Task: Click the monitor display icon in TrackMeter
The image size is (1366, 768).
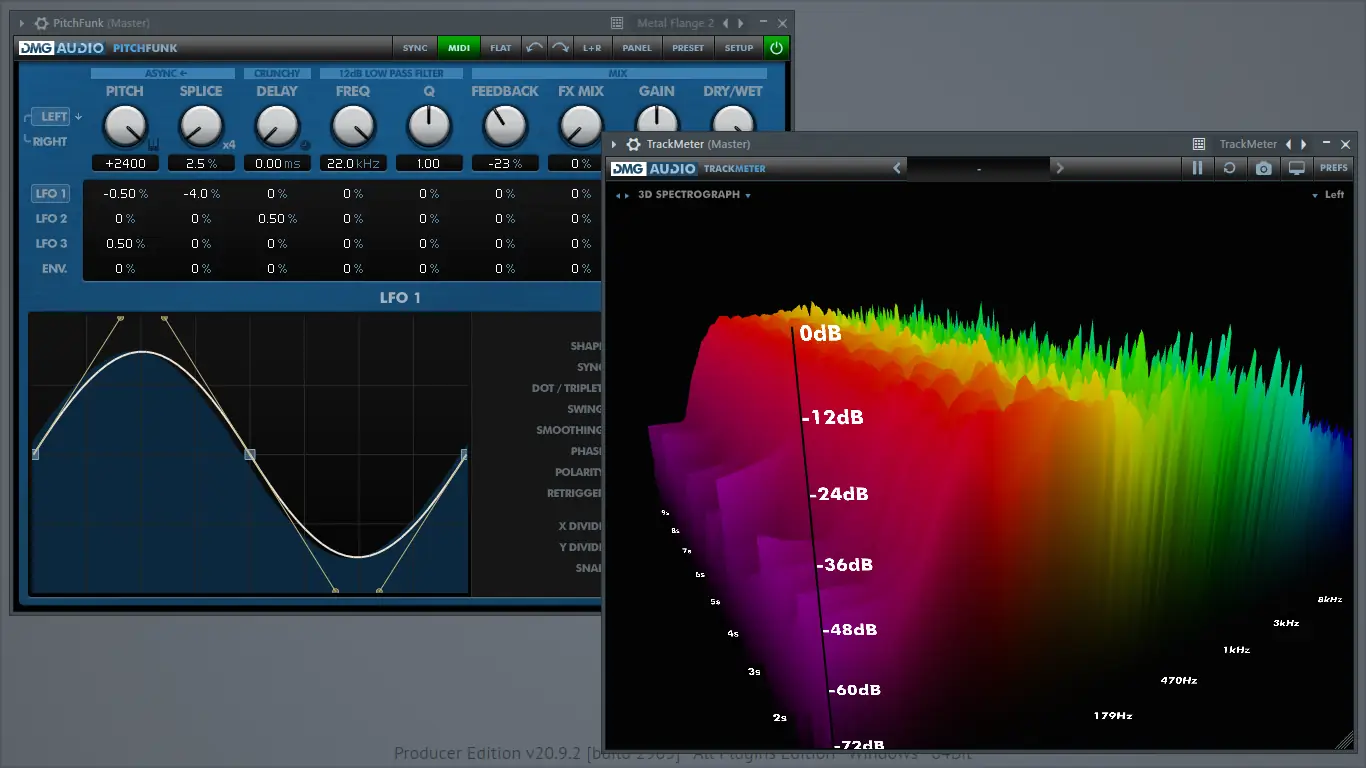Action: click(x=1296, y=168)
